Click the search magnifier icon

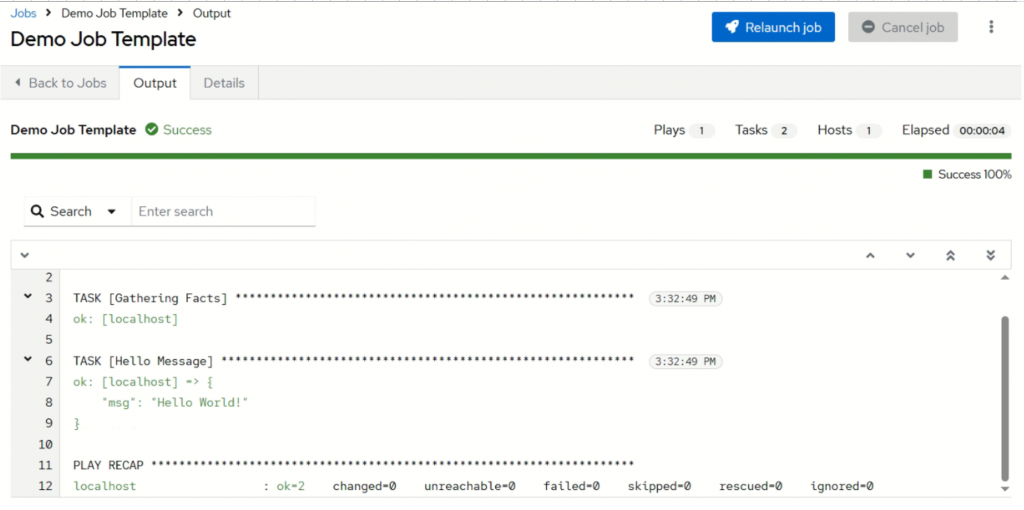coord(37,212)
